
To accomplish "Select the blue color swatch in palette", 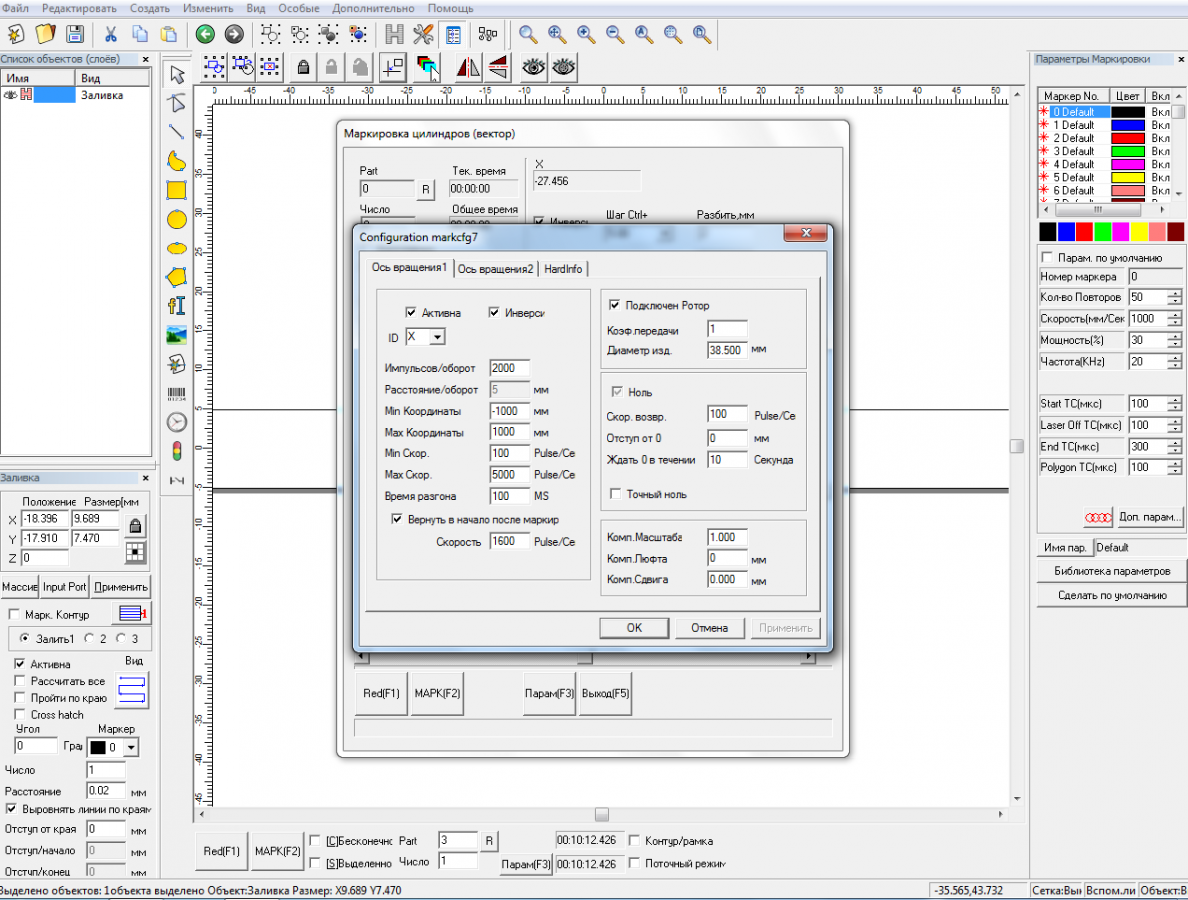I will [x=1066, y=232].
